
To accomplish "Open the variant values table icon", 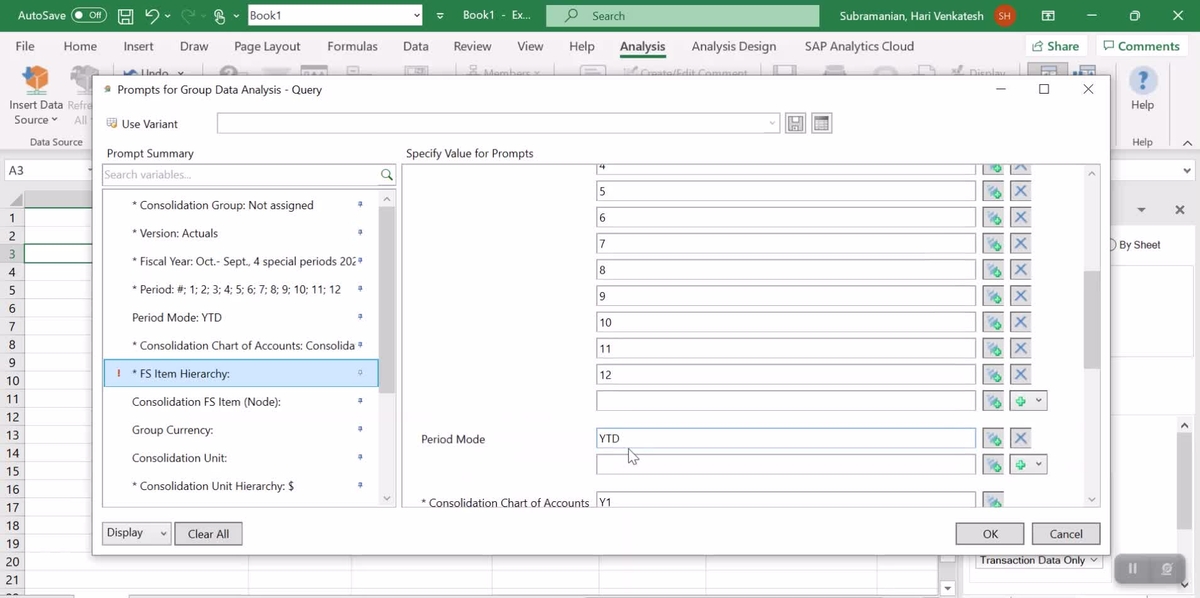I will 822,122.
